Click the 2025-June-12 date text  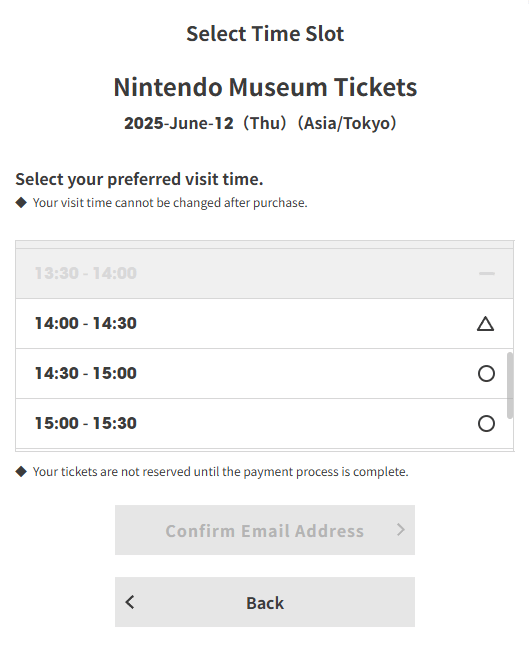tap(179, 123)
